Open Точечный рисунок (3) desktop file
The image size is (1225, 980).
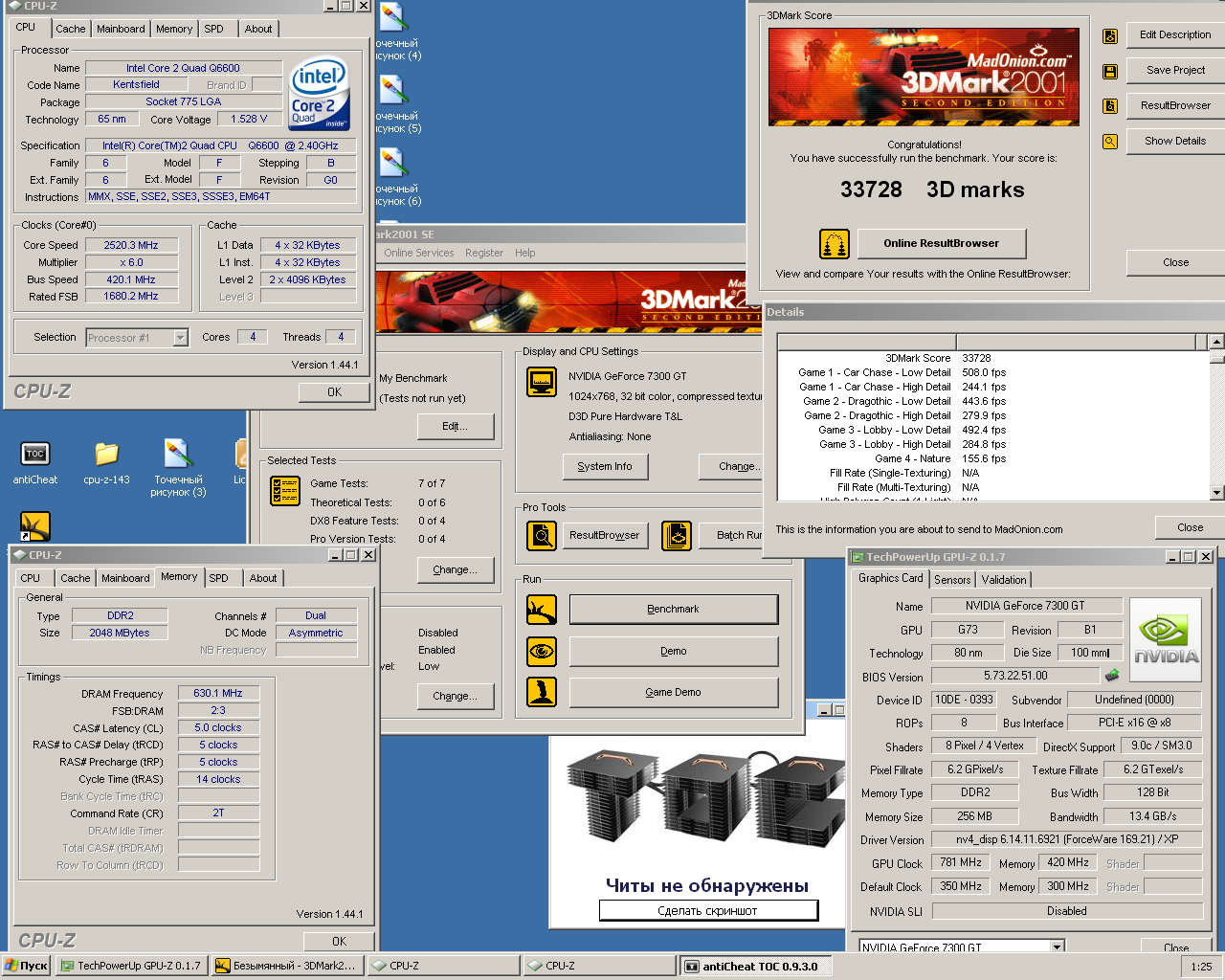(x=178, y=468)
